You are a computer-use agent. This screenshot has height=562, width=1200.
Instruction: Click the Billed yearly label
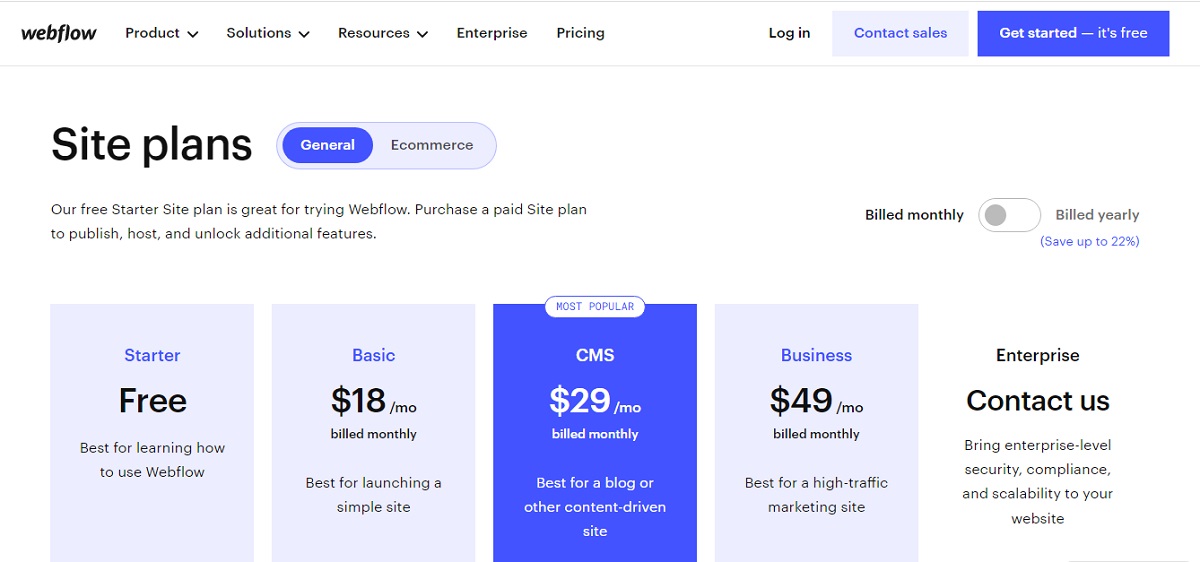tap(1097, 215)
